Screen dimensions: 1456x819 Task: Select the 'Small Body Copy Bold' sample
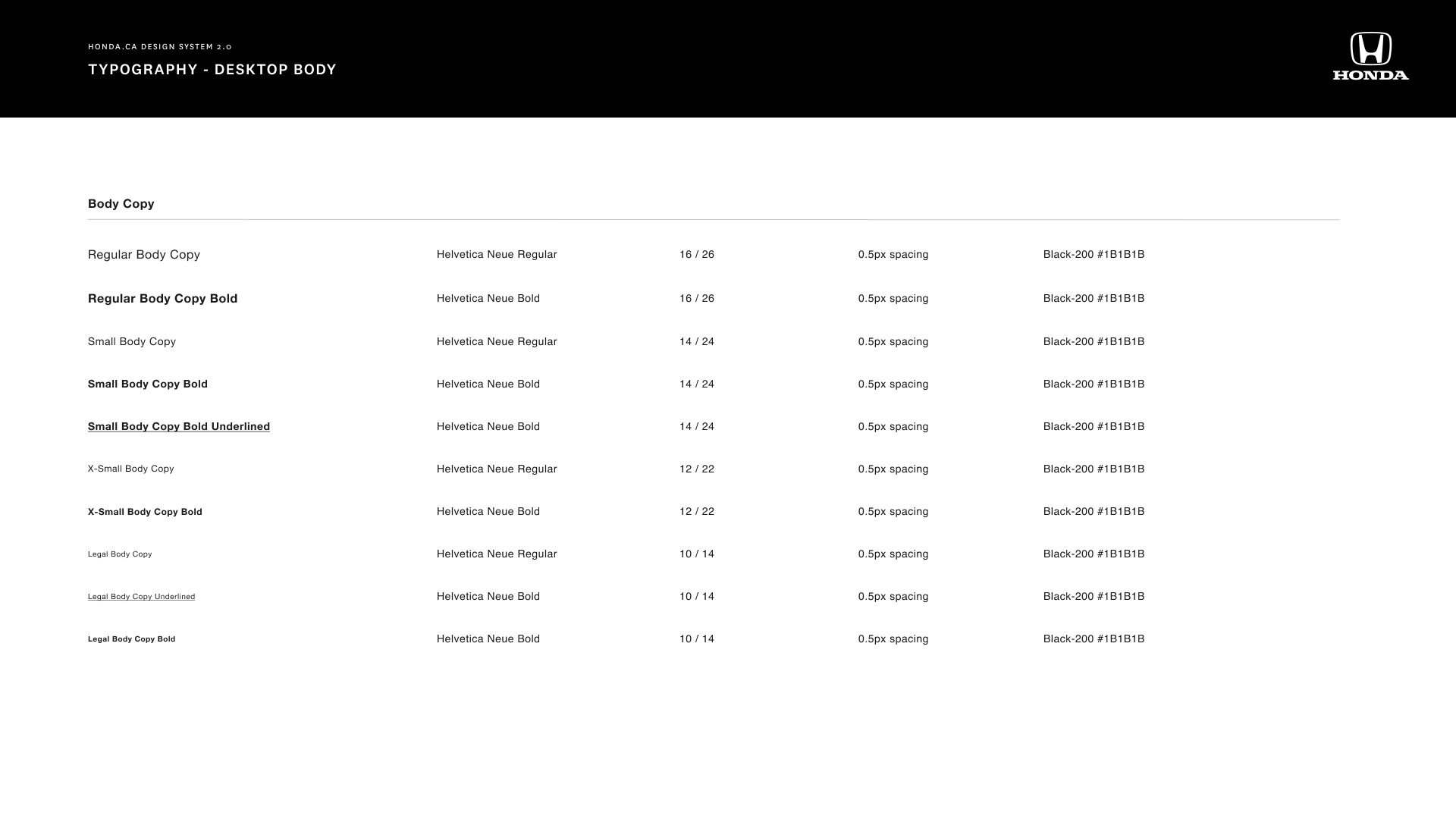pyautogui.click(x=148, y=384)
